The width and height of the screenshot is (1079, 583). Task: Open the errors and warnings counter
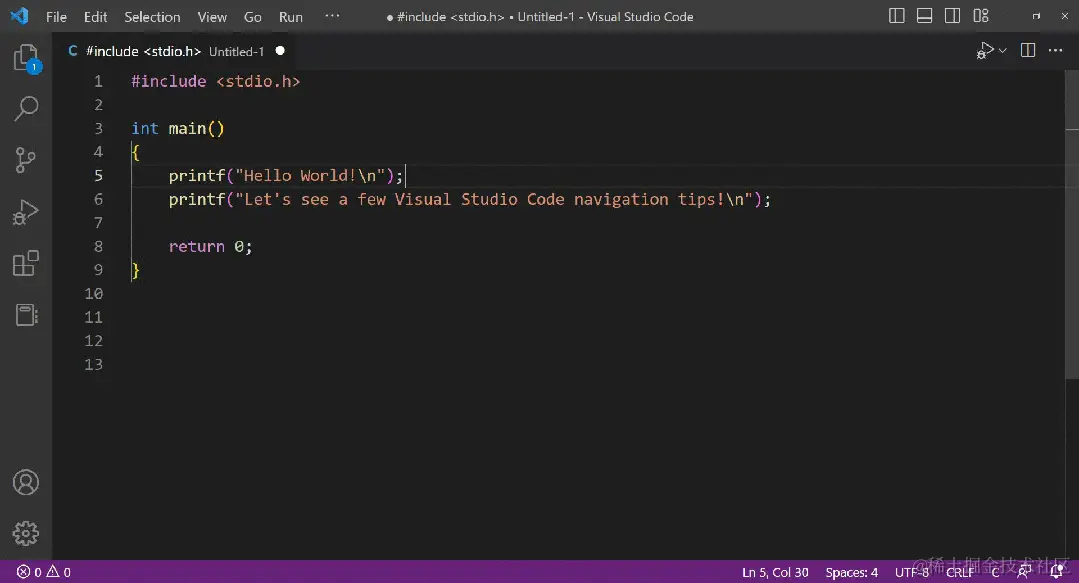(x=43, y=572)
